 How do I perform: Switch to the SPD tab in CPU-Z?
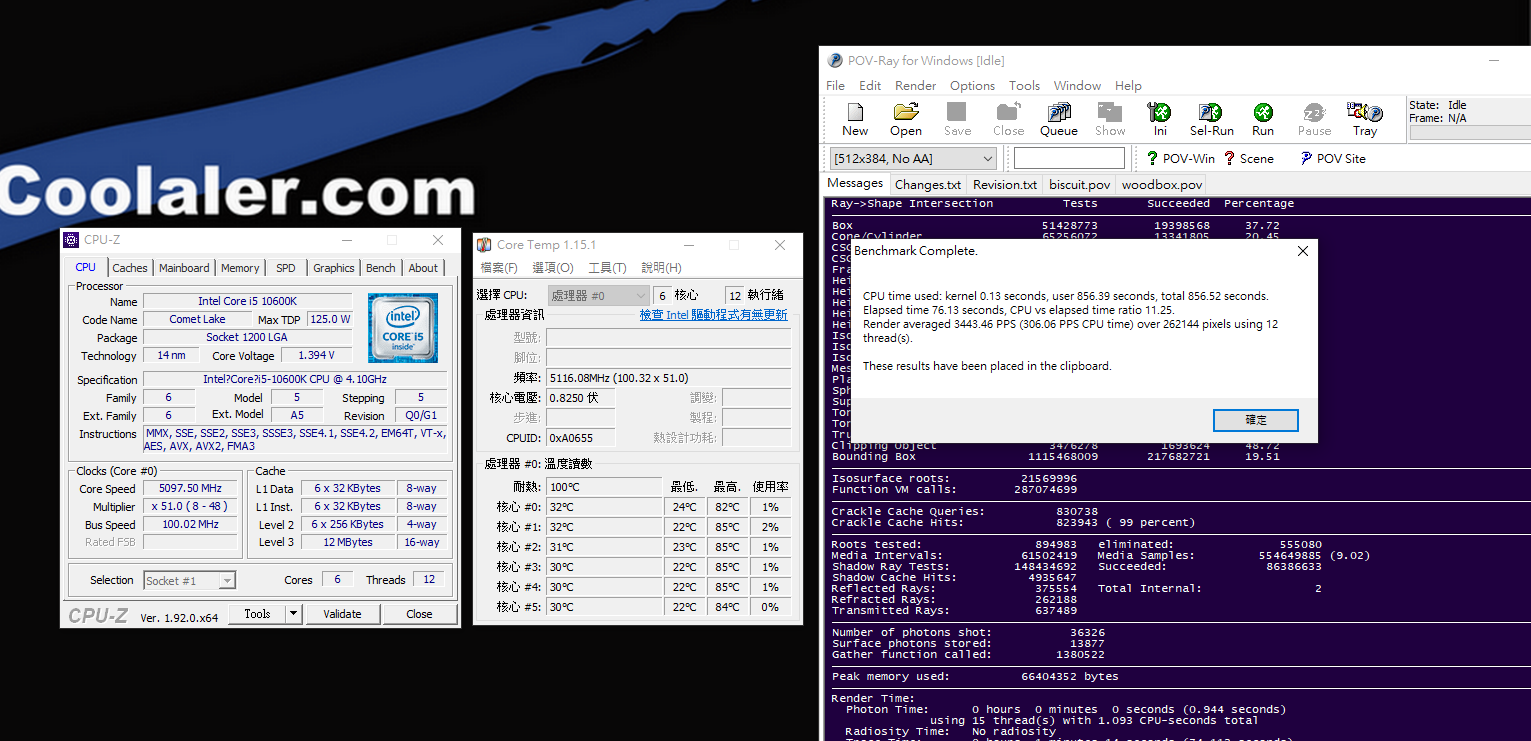[286, 268]
